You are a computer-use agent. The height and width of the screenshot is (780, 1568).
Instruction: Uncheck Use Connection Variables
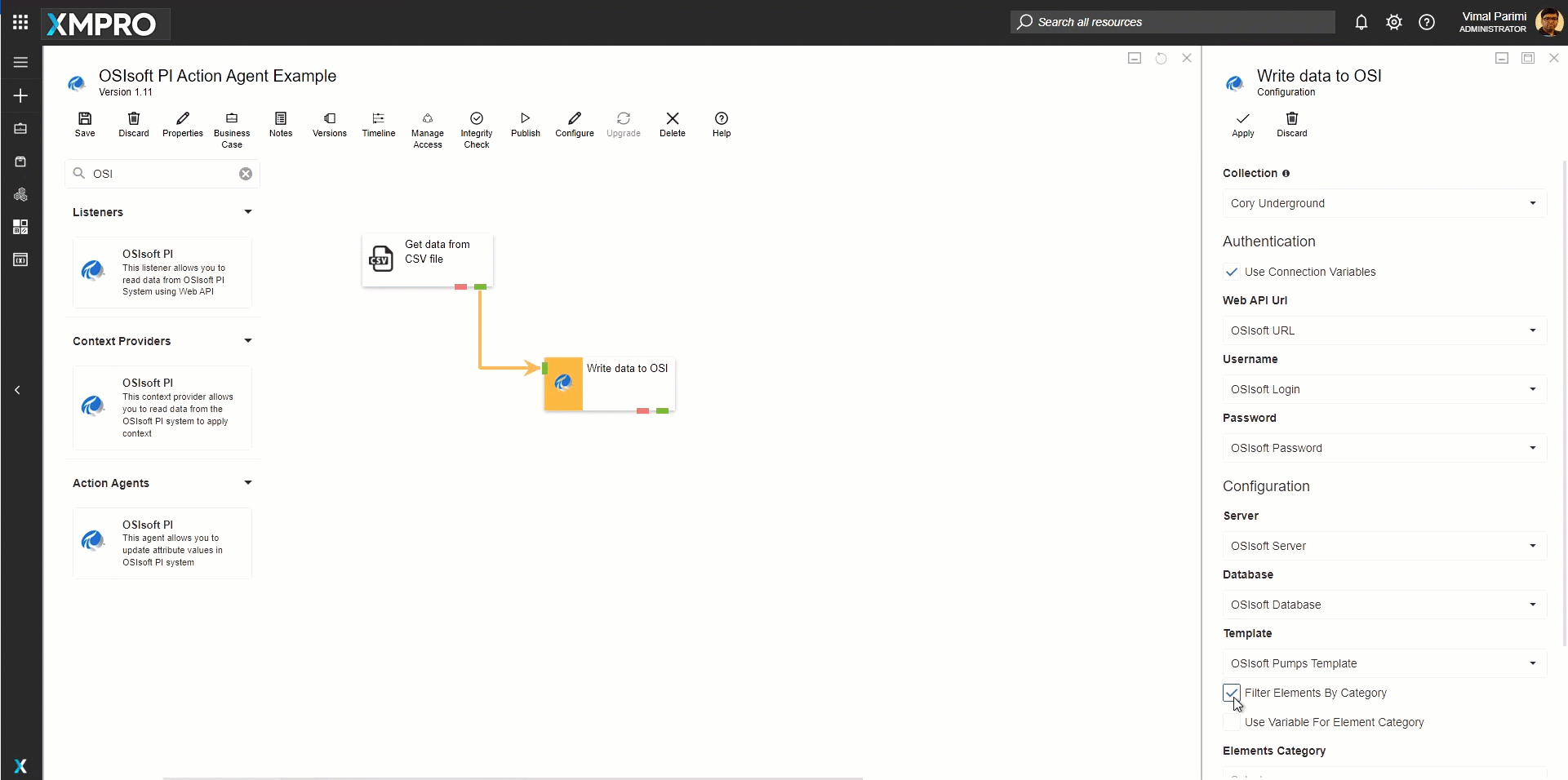1232,273
